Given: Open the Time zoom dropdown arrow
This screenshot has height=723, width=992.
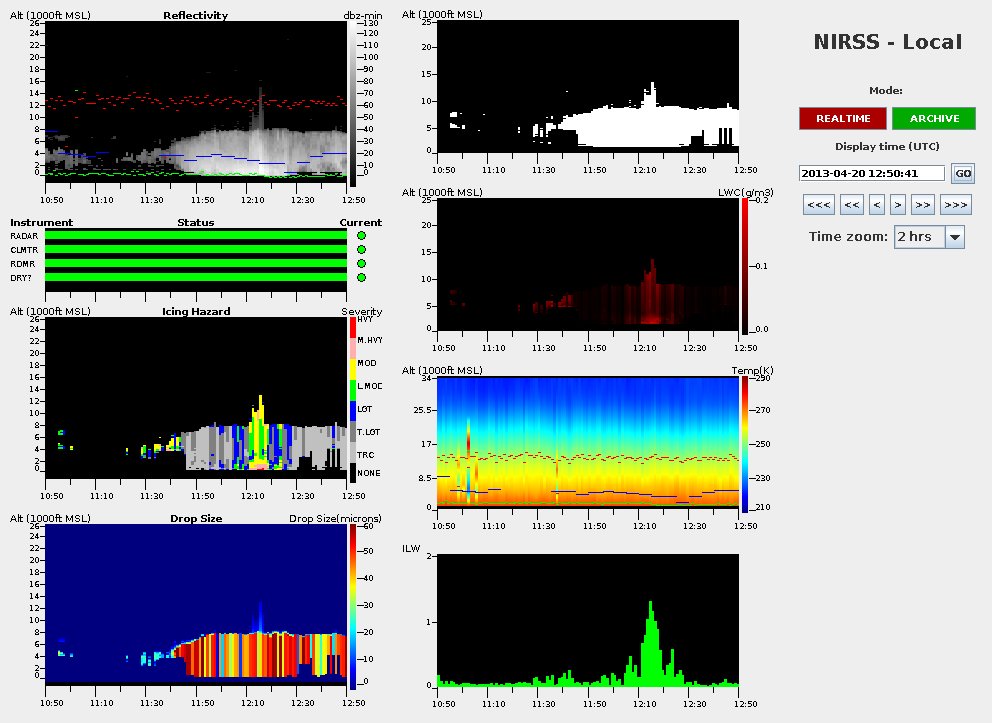Looking at the screenshot, I should coord(954,237).
